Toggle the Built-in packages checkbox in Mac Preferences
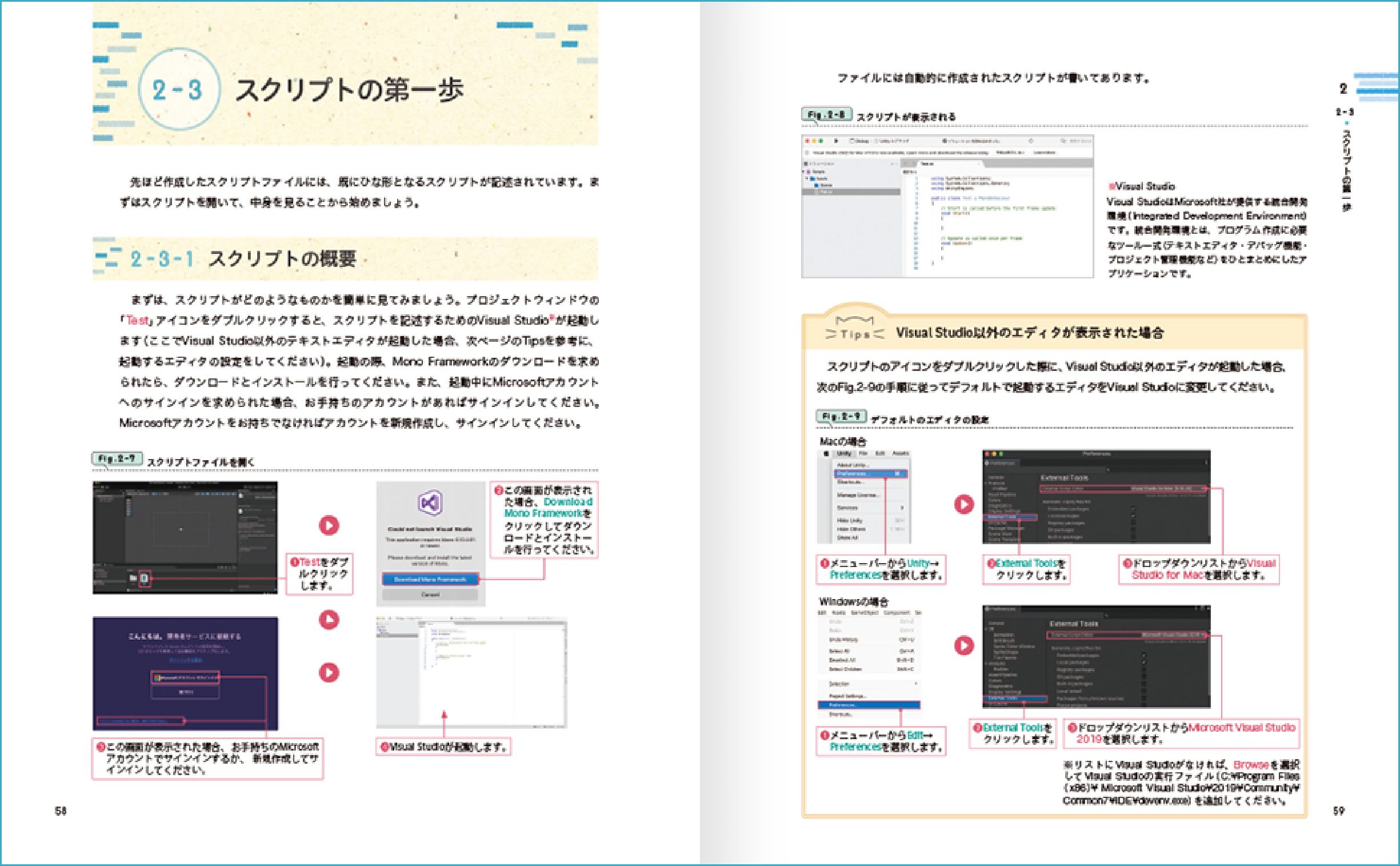Viewport: 1400px width, 866px height. tap(1134, 537)
